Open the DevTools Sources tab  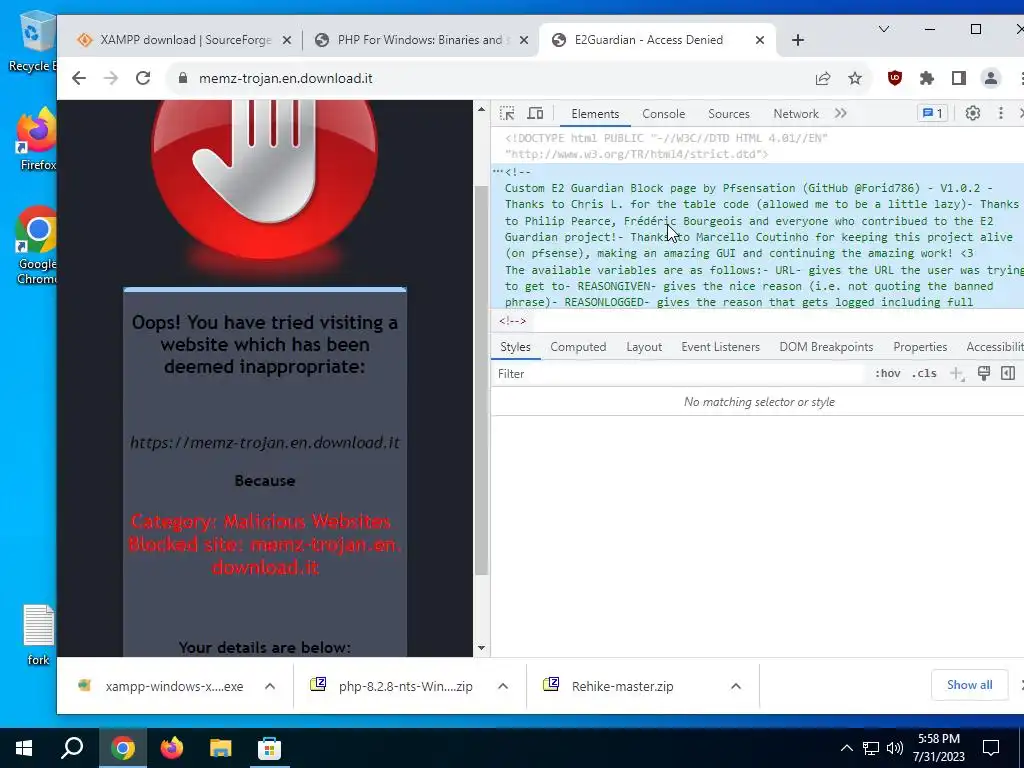[729, 114]
